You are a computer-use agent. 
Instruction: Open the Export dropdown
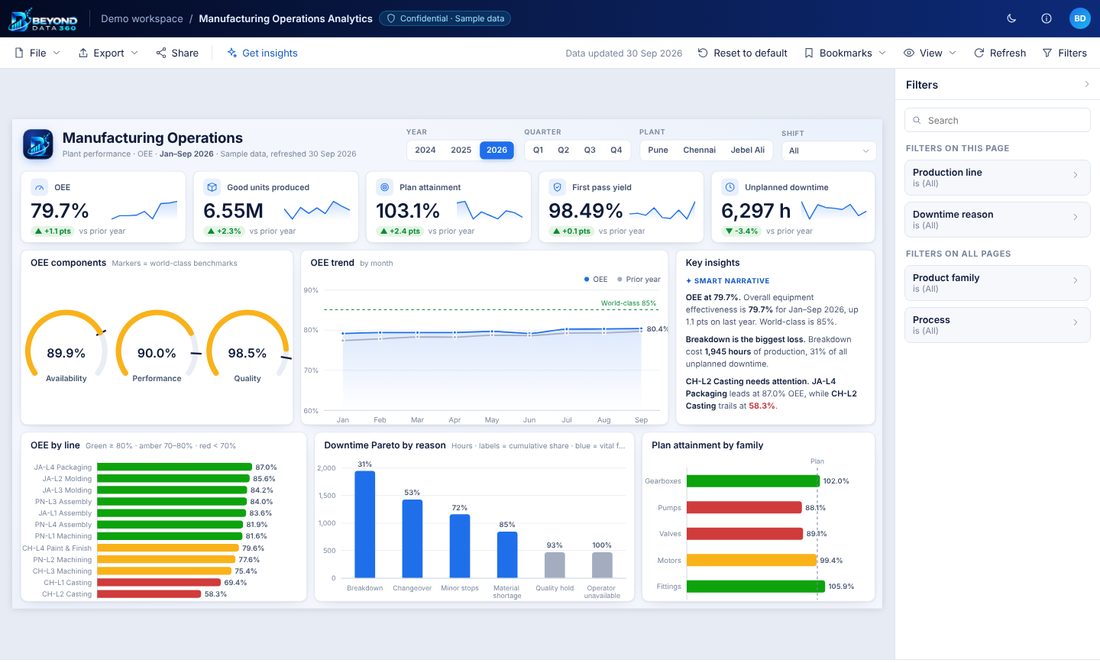pyautogui.click(x=108, y=53)
